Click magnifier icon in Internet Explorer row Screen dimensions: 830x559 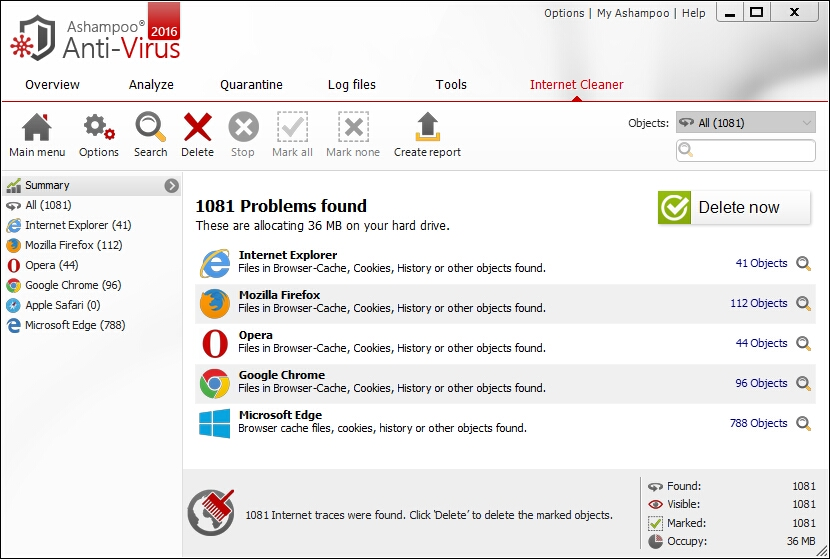[804, 263]
